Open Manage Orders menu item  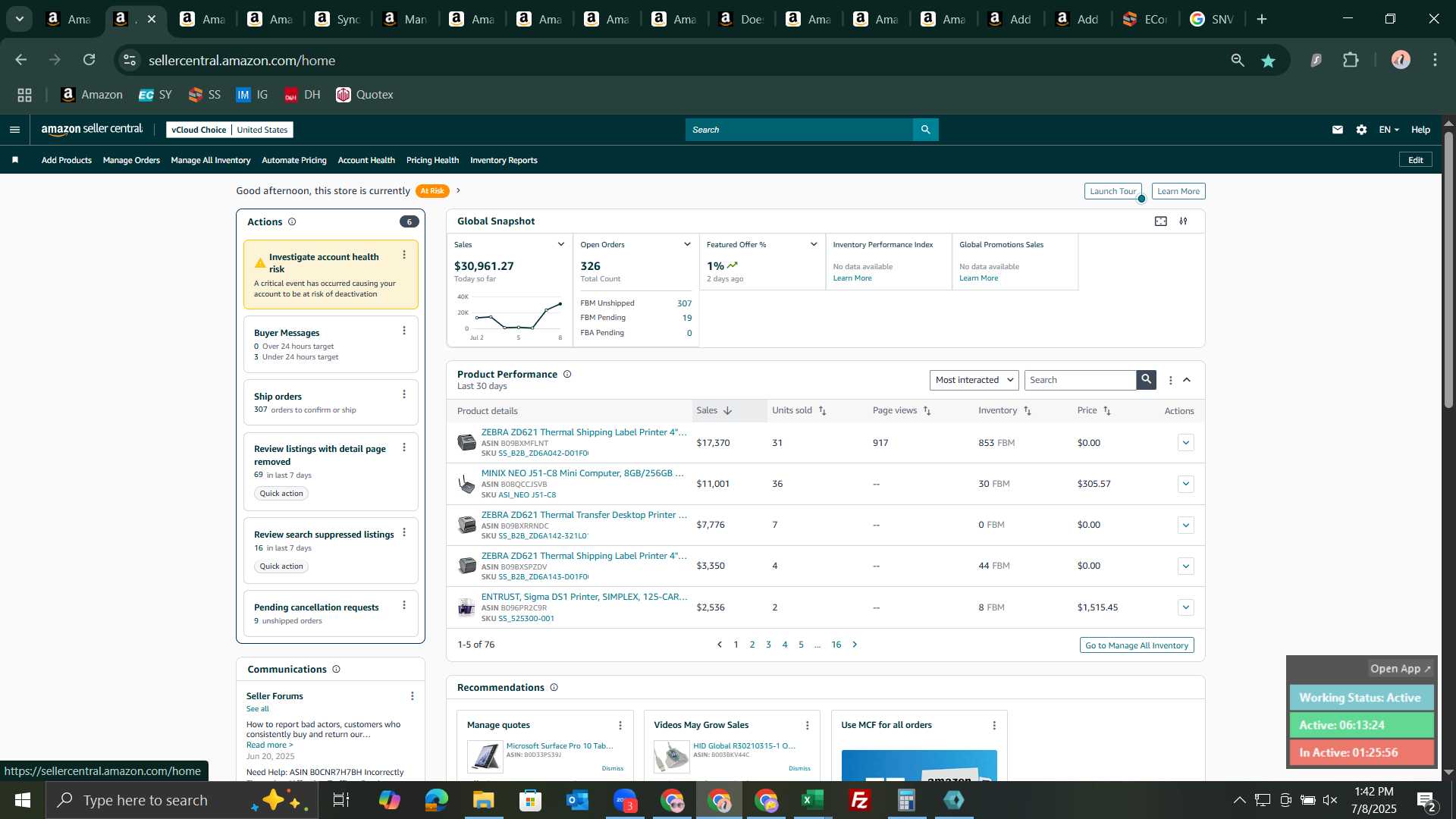pos(131,160)
